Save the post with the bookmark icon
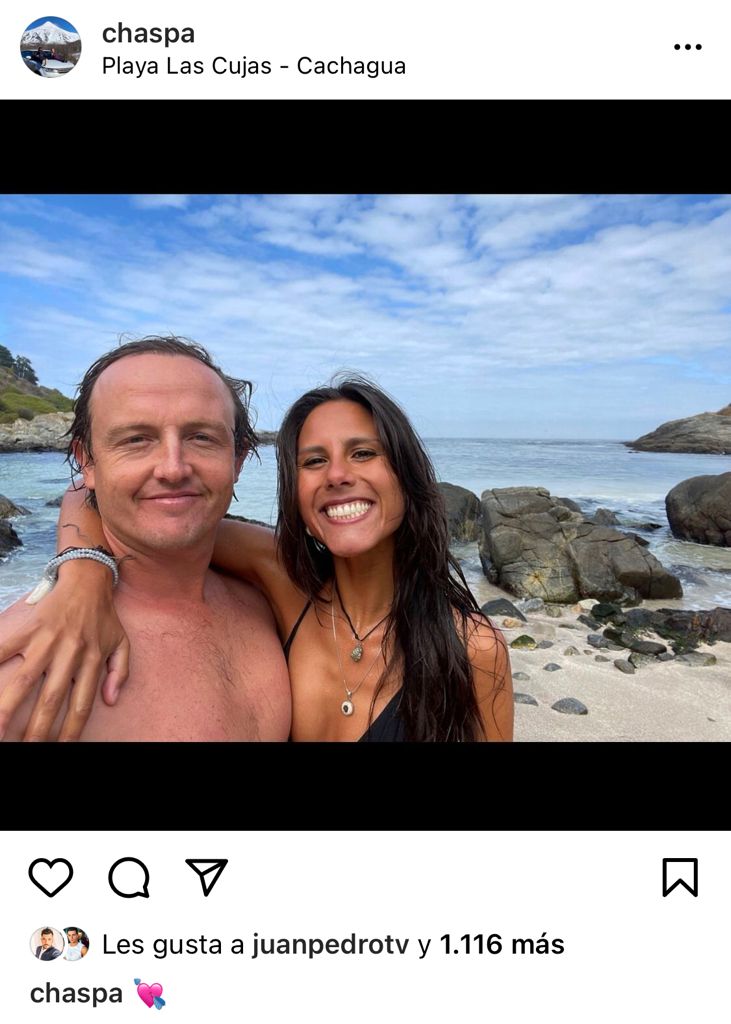731x1024 pixels. tap(680, 877)
